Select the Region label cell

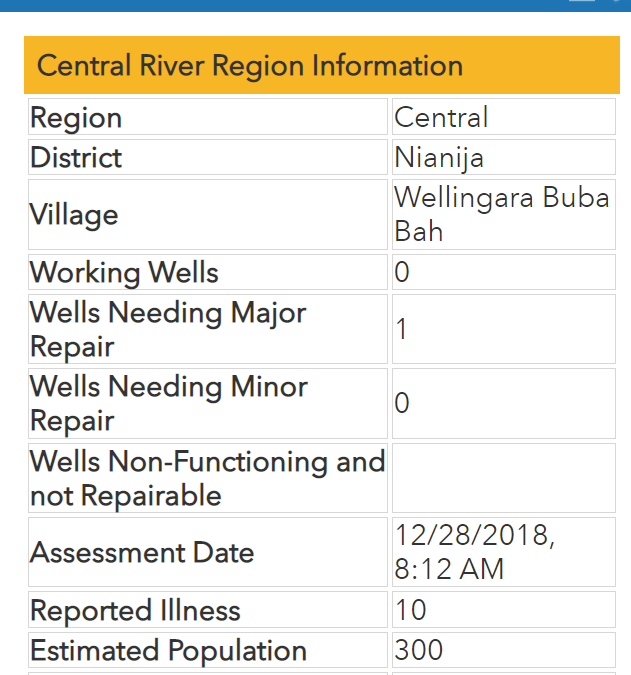pos(208,117)
